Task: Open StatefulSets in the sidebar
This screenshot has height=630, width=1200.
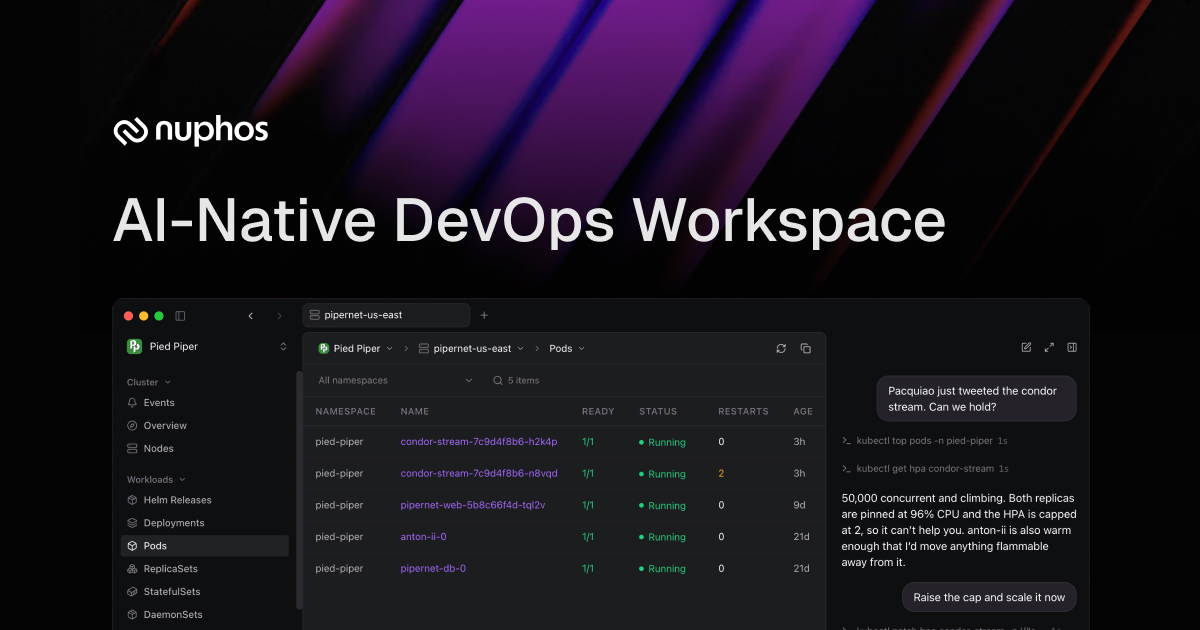Action: point(205,592)
